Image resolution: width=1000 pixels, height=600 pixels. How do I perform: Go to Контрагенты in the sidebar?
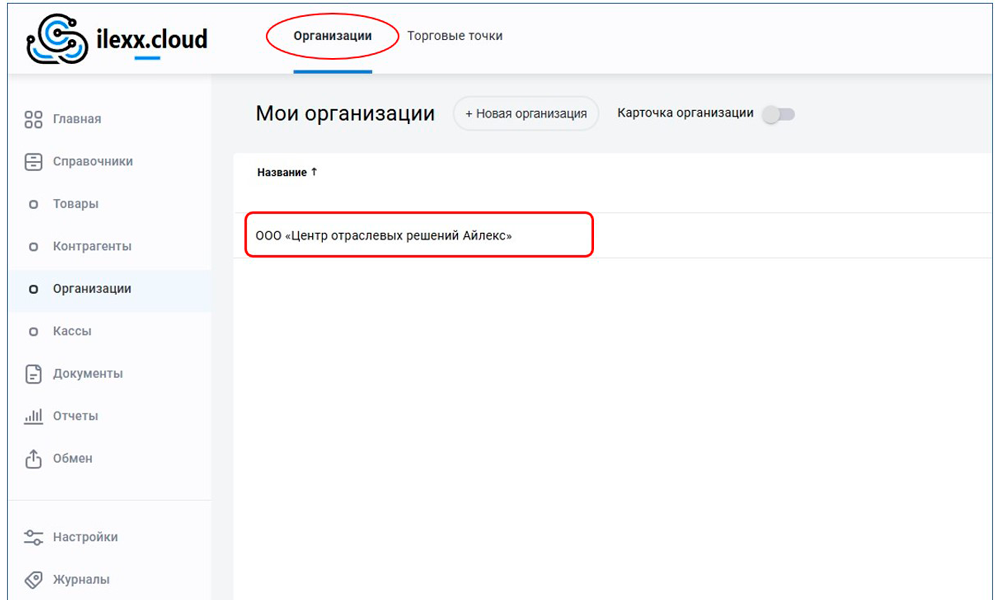tap(92, 246)
